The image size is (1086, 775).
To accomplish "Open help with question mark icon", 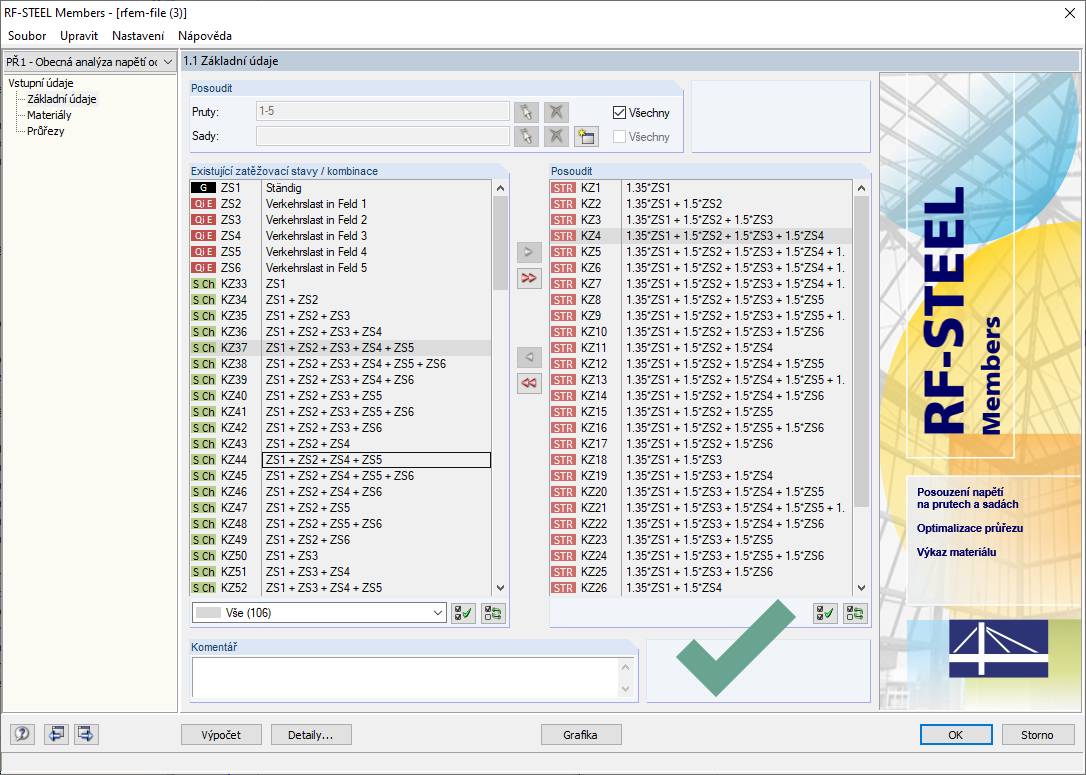I will click(22, 734).
